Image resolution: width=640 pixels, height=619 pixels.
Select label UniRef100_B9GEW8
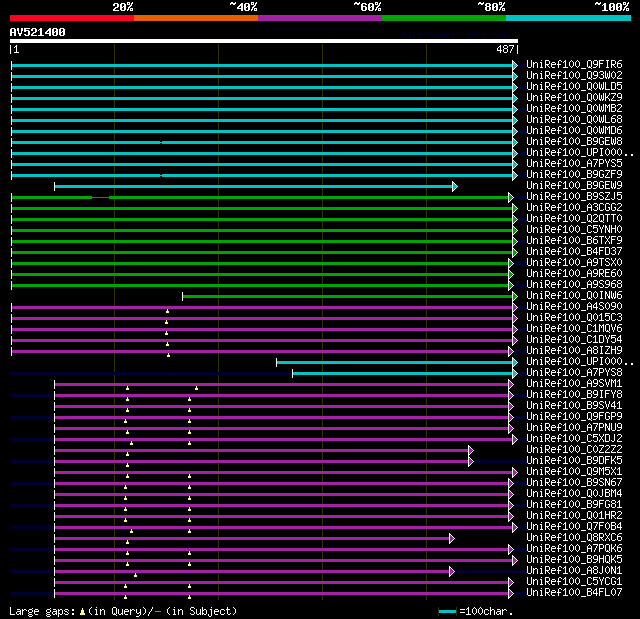click(x=574, y=142)
